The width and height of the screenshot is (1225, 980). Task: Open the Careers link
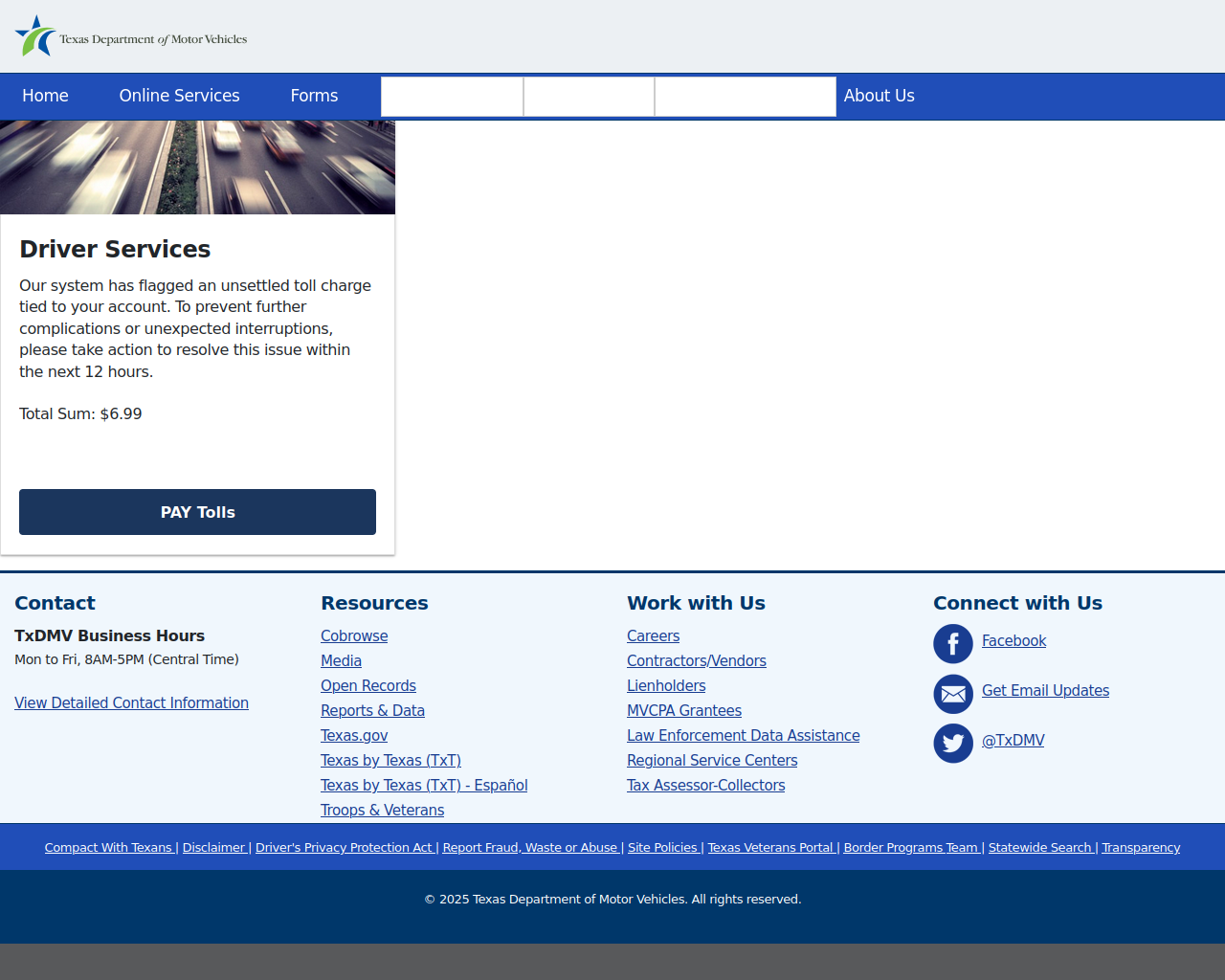(x=653, y=635)
